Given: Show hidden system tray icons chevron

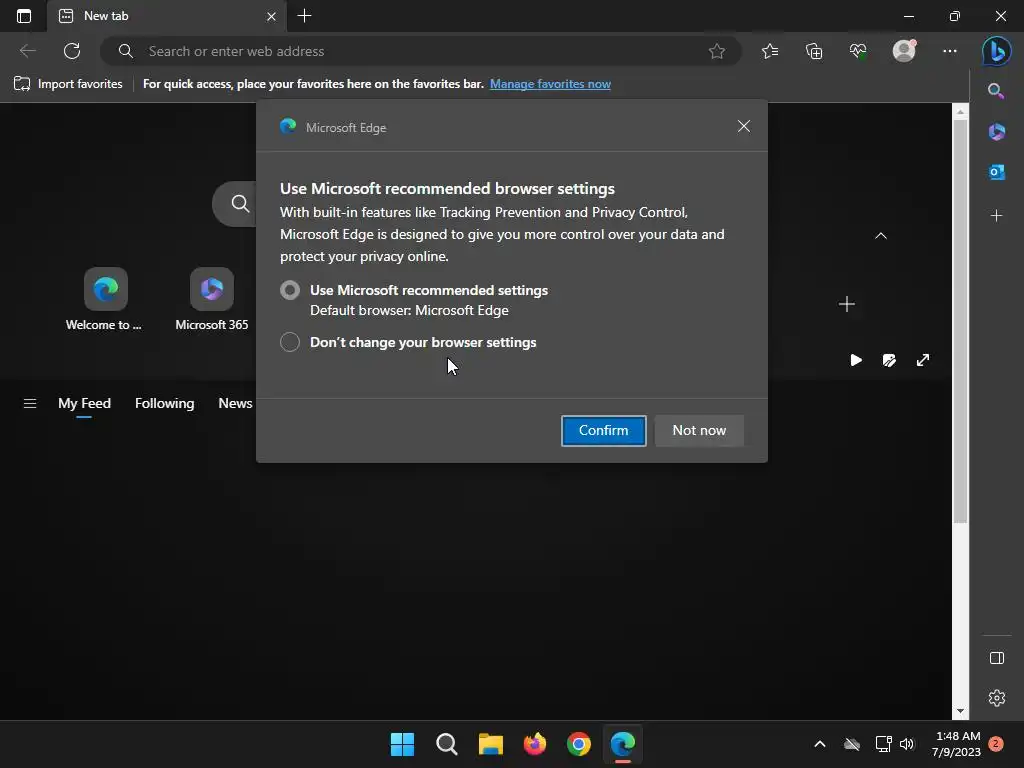Looking at the screenshot, I should click(820, 744).
